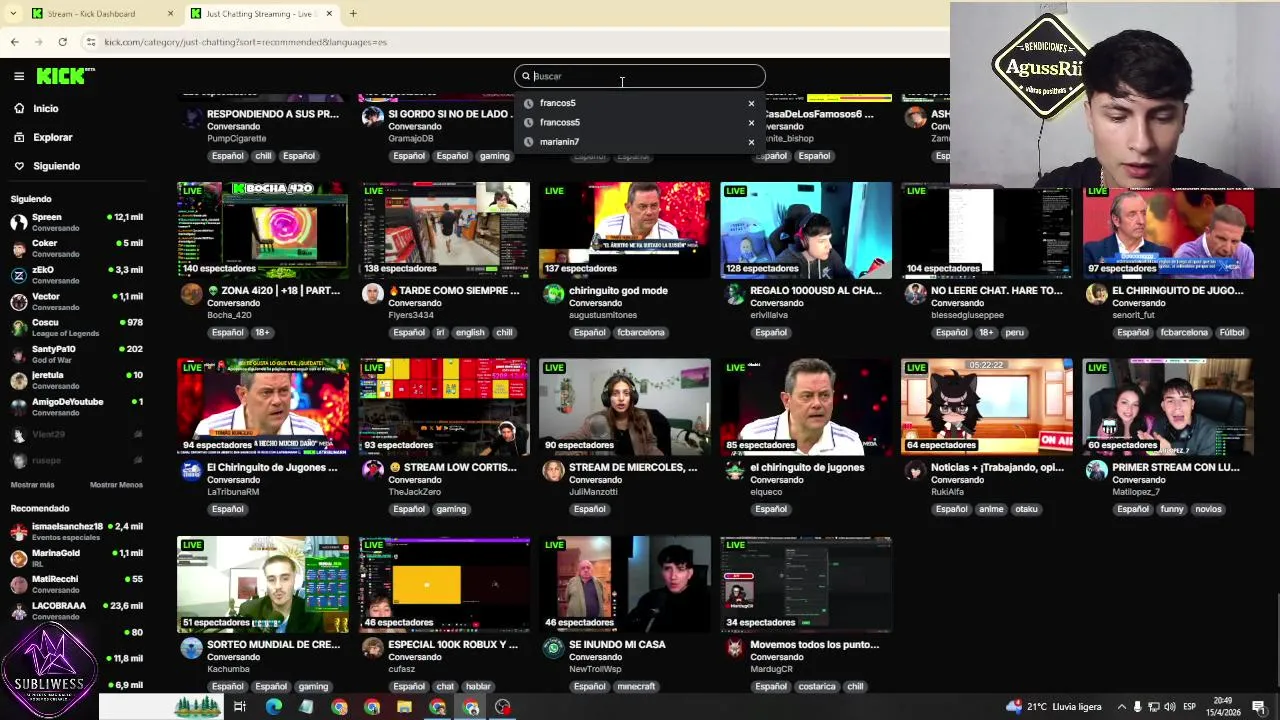
Task: Click the SantyPs10 channel avatar in the sidebar
Action: 19,354
